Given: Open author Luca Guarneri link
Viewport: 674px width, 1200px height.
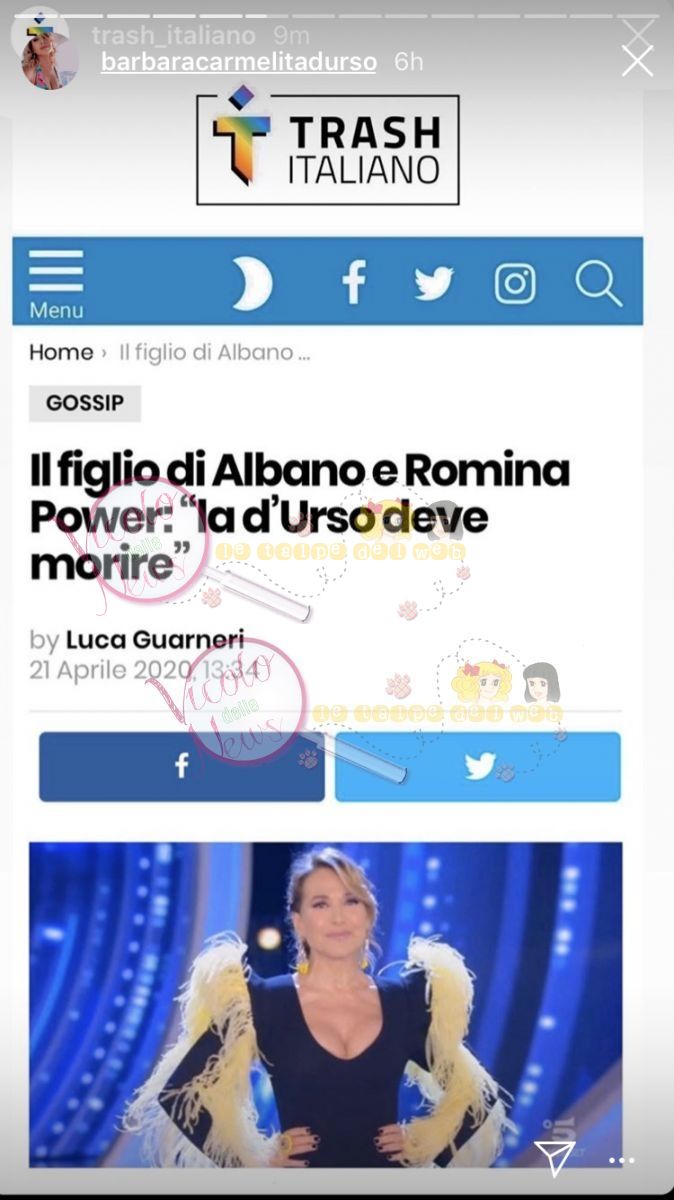Looking at the screenshot, I should 155,640.
